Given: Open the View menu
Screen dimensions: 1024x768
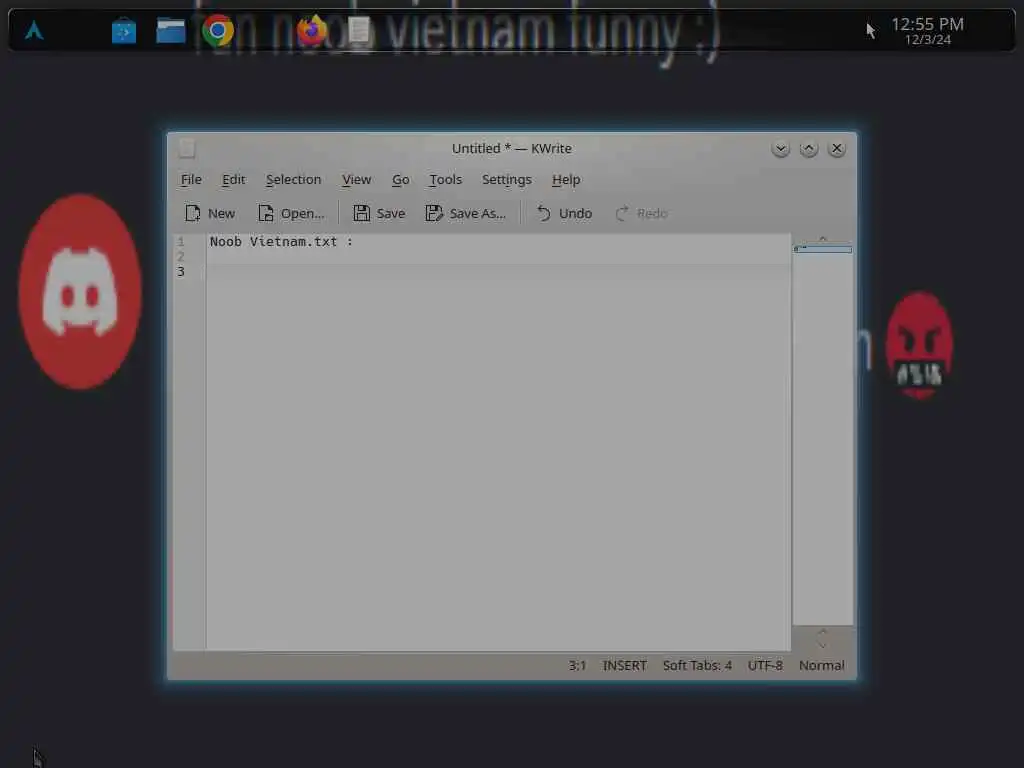Looking at the screenshot, I should 356,179.
